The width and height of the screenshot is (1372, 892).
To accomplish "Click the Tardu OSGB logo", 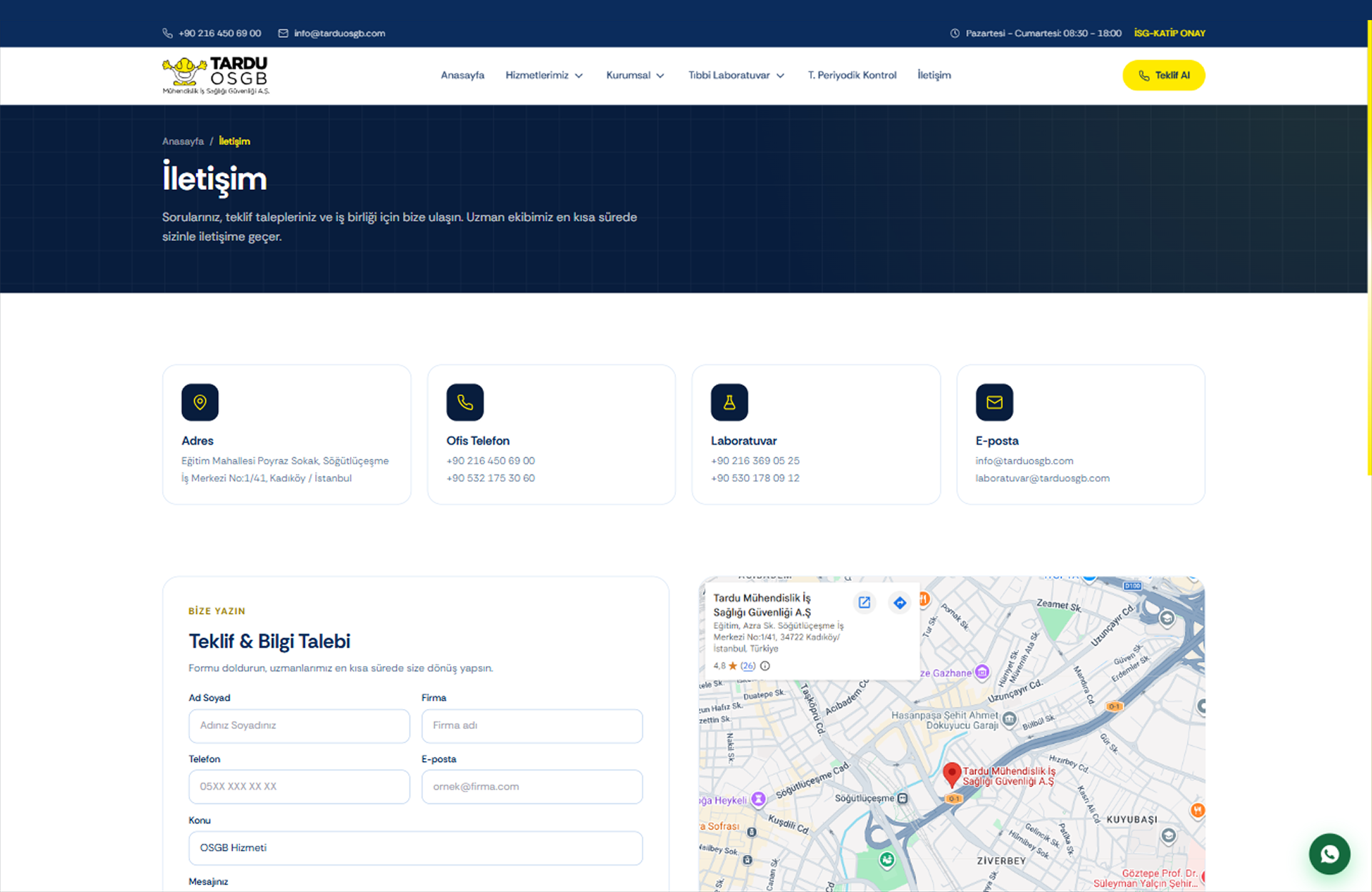I will pos(215,75).
